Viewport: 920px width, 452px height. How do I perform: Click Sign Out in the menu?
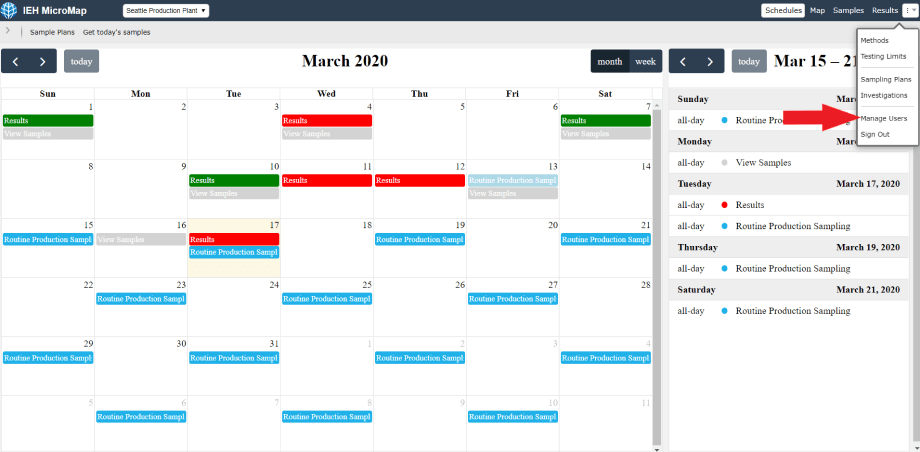[x=875, y=134]
